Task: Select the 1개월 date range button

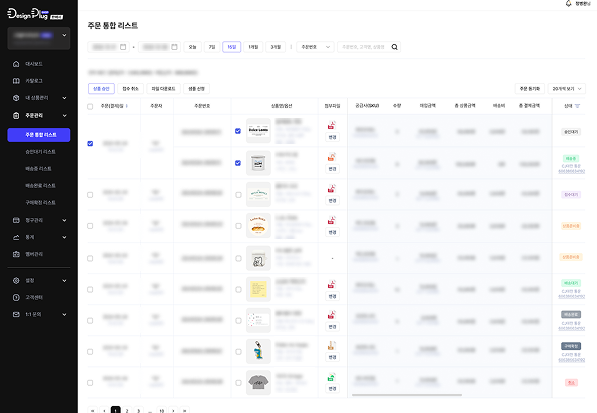Action: click(253, 47)
